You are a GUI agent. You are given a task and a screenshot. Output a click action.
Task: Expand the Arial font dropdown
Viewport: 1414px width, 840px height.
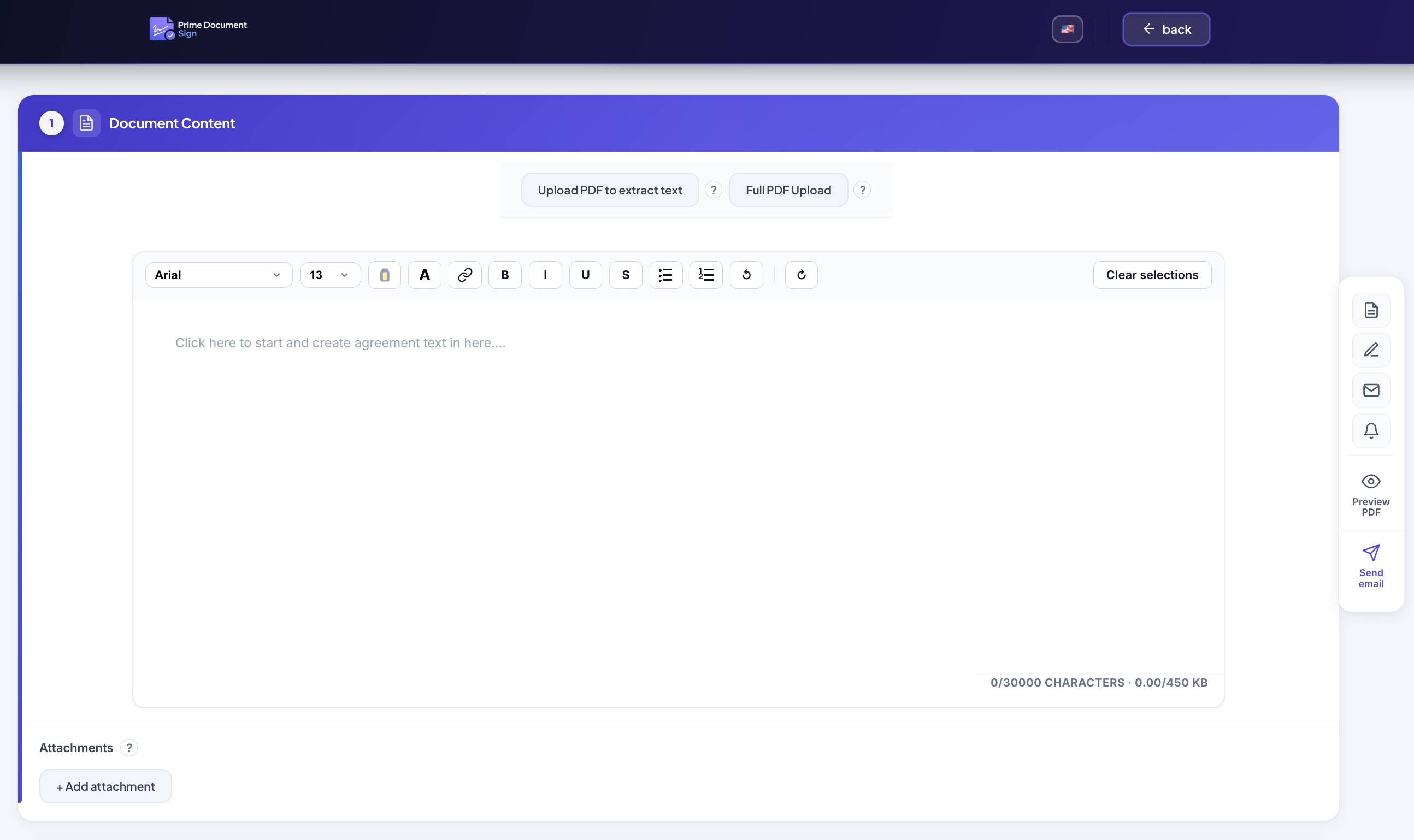[x=219, y=275]
